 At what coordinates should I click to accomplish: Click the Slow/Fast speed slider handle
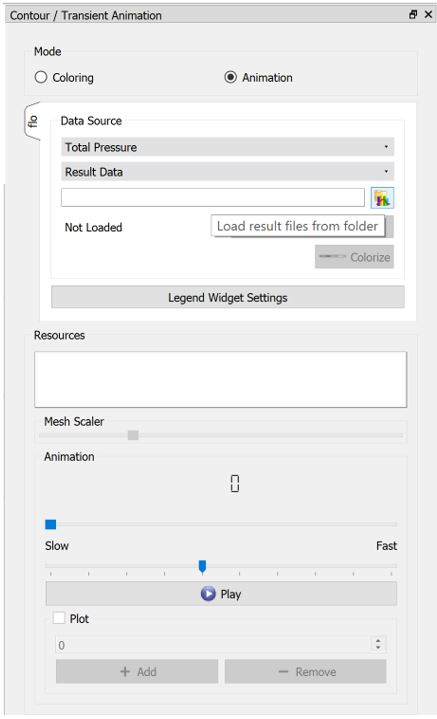tap(202, 566)
